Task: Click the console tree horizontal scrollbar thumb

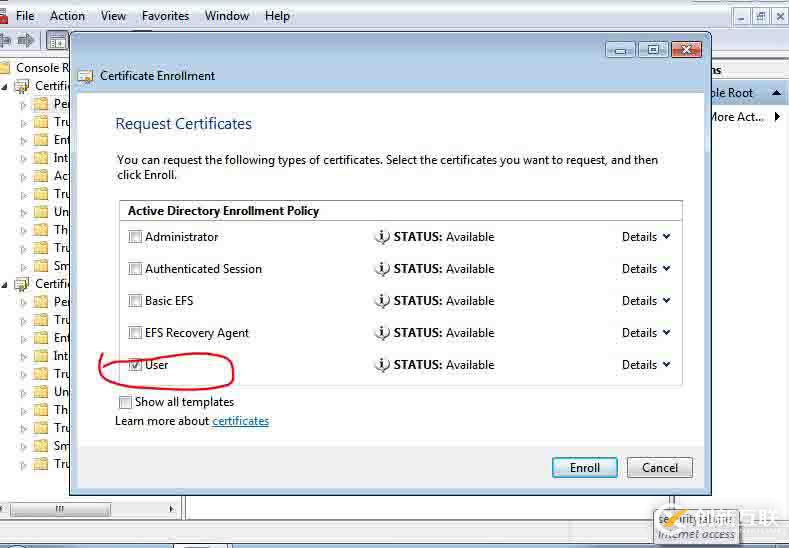Action: [x=60, y=509]
